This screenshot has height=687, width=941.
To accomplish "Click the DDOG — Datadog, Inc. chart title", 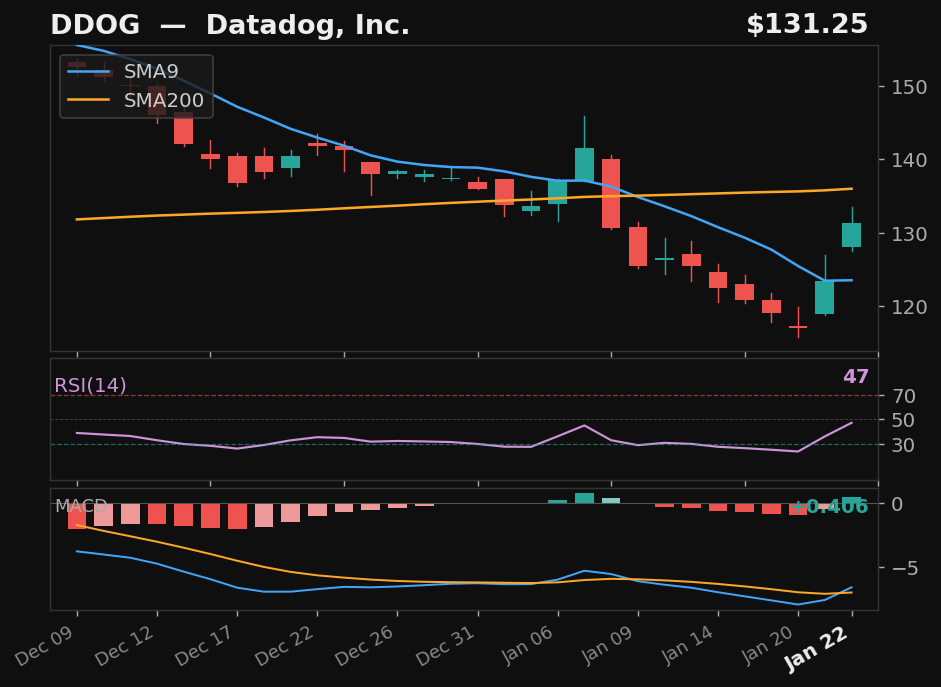I will tap(230, 25).
